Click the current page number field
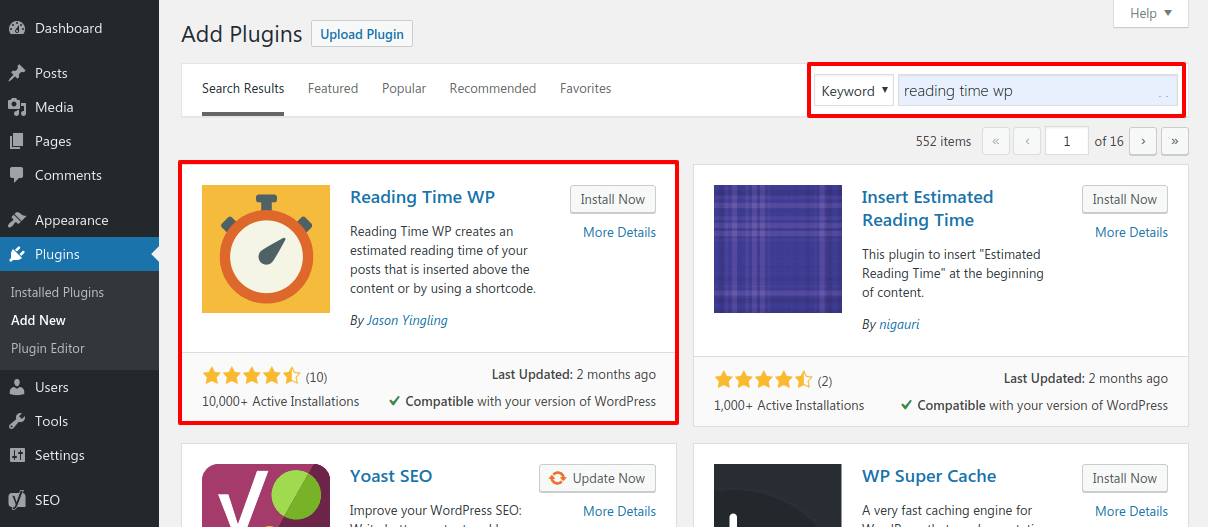1208x527 pixels. coord(1067,141)
